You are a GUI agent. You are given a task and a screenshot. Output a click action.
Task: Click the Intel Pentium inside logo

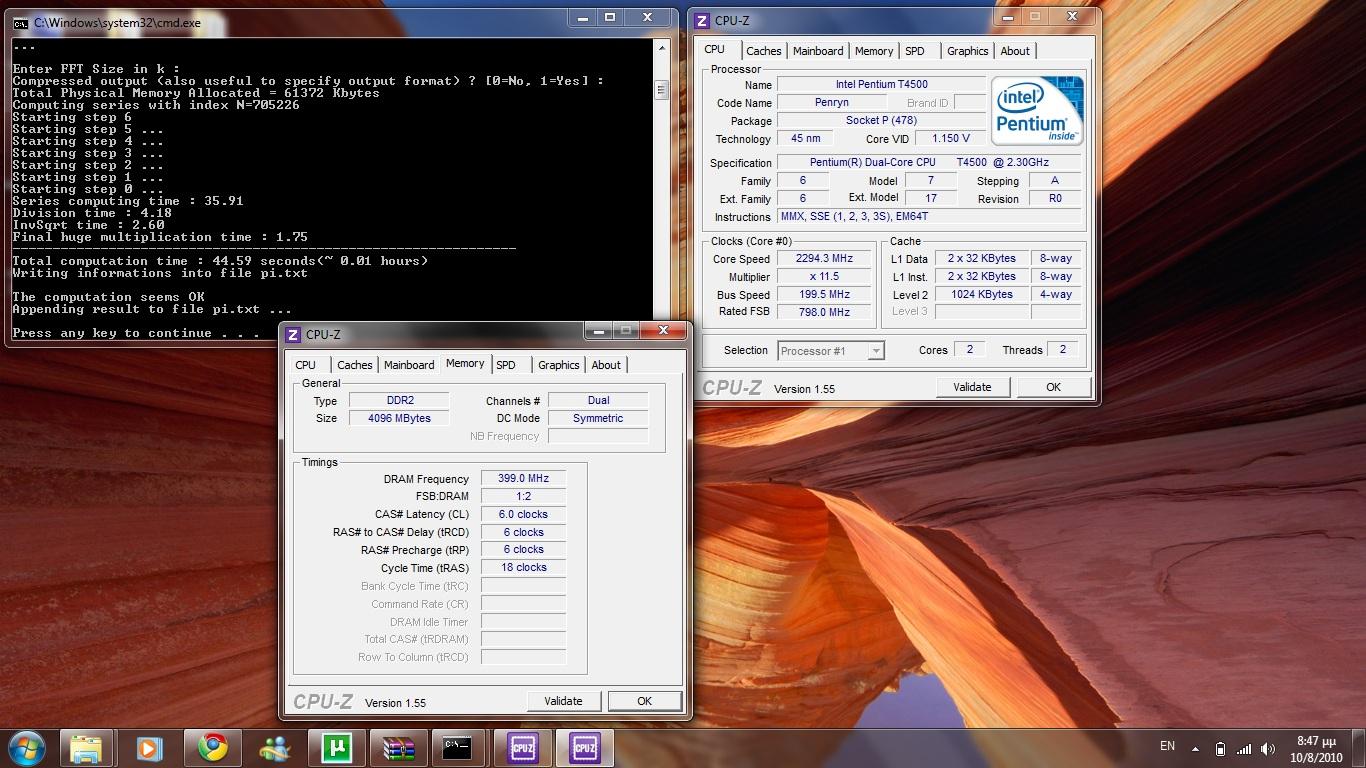pyautogui.click(x=1037, y=110)
